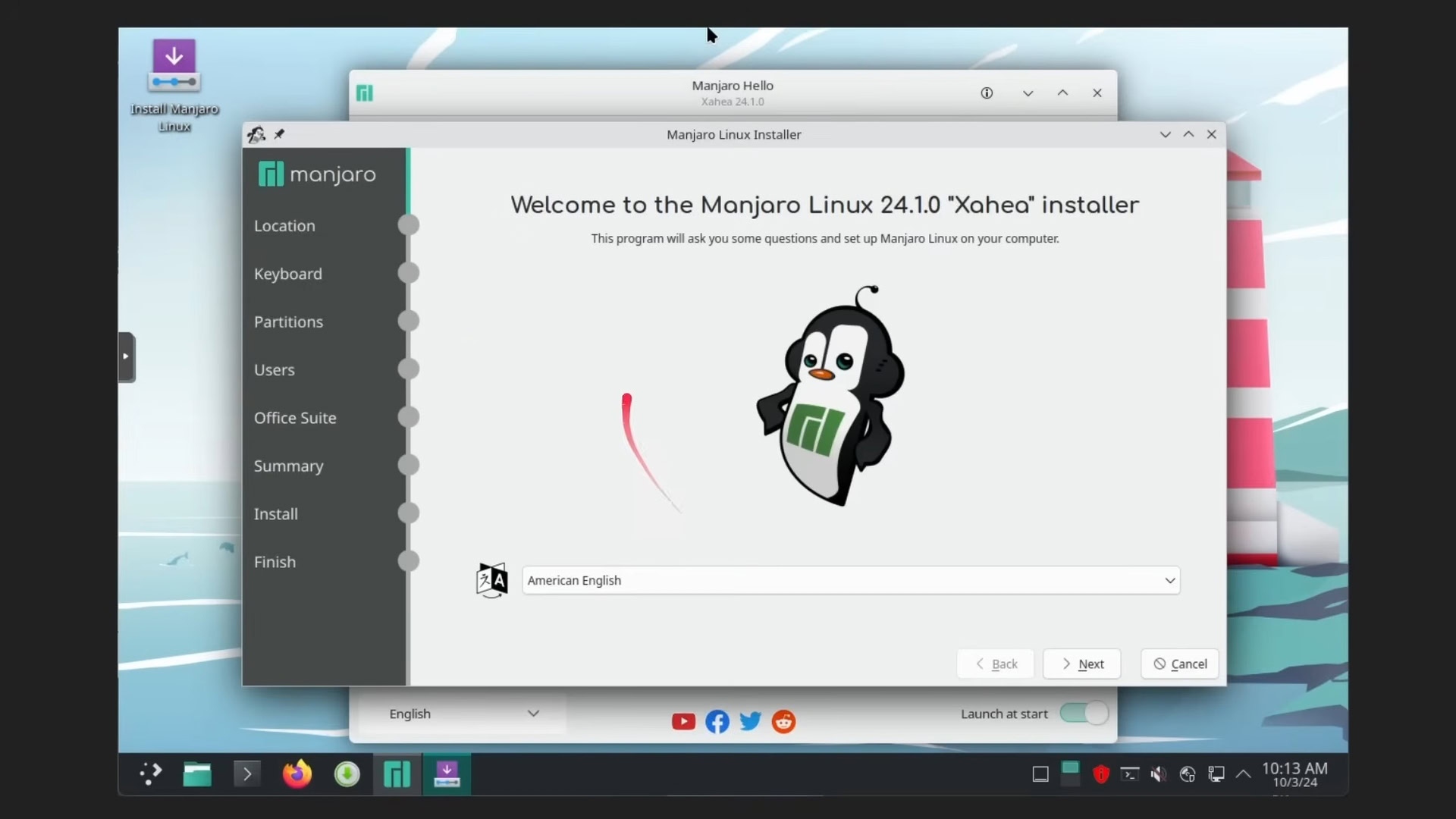This screenshot has width=1456, height=819.
Task: Click the installer info icon button
Action: point(986,92)
